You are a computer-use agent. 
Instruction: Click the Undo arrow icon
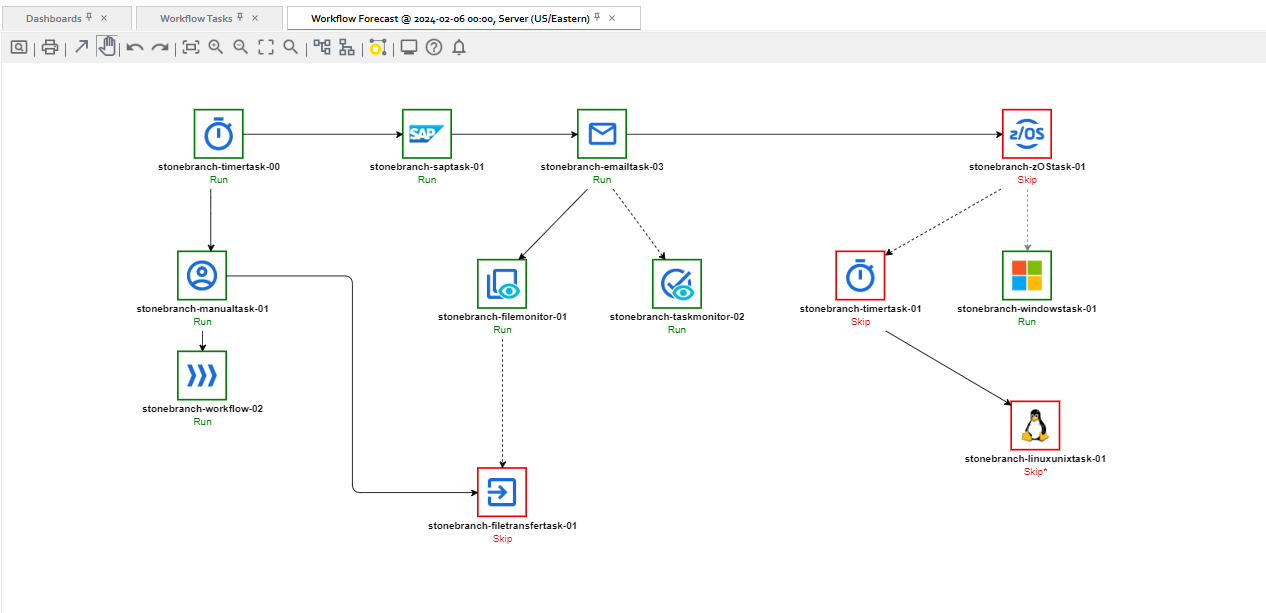coord(135,47)
